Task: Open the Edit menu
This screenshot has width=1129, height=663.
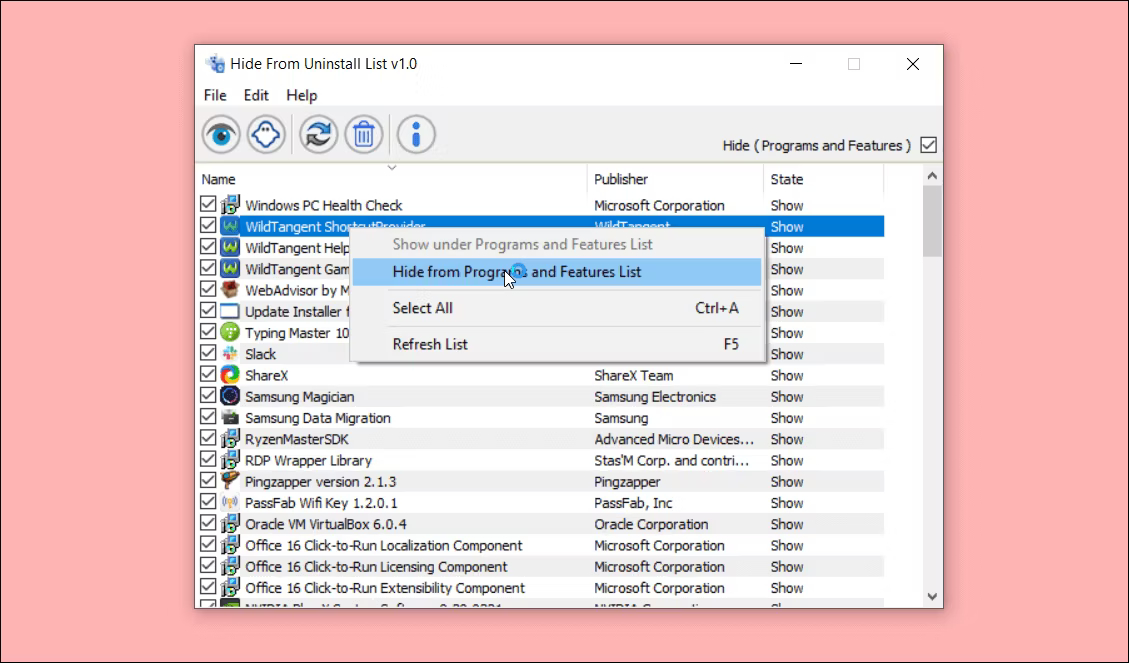Action: (x=256, y=95)
